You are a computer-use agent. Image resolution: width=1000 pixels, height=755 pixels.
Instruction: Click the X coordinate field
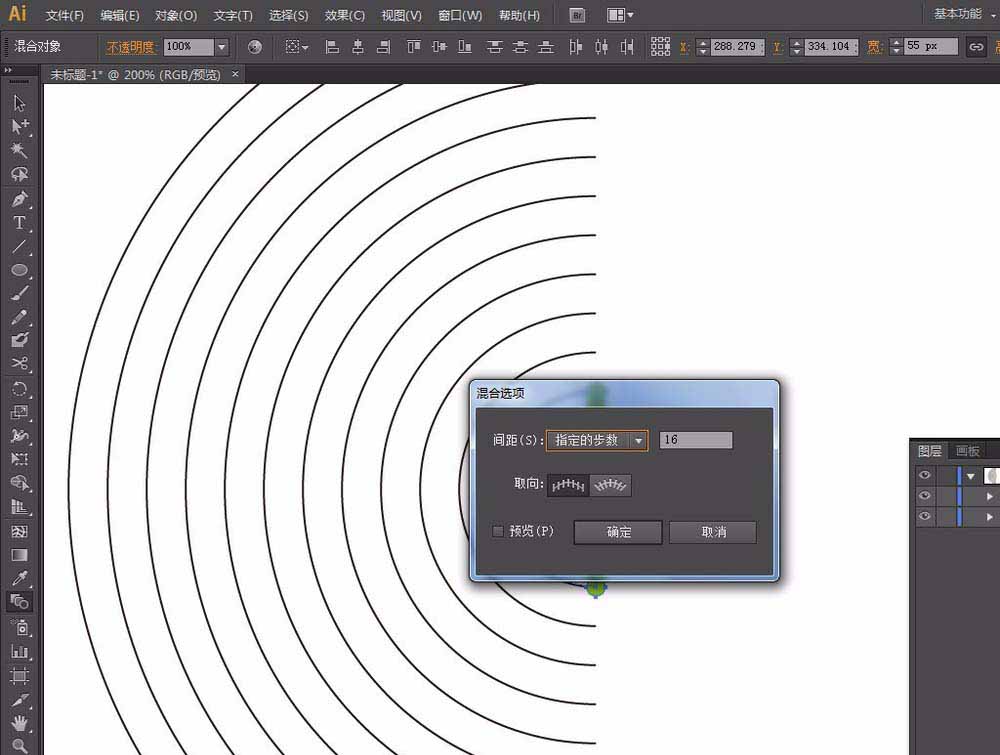point(738,47)
